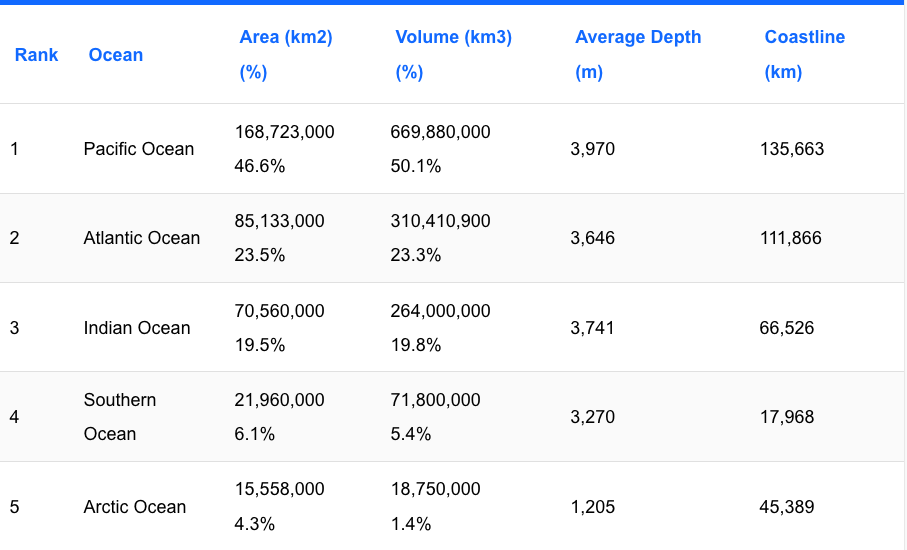This screenshot has height=550, width=907.
Task: Click Atlantic Ocean area value 85,133,000
Action: pyautogui.click(x=280, y=221)
